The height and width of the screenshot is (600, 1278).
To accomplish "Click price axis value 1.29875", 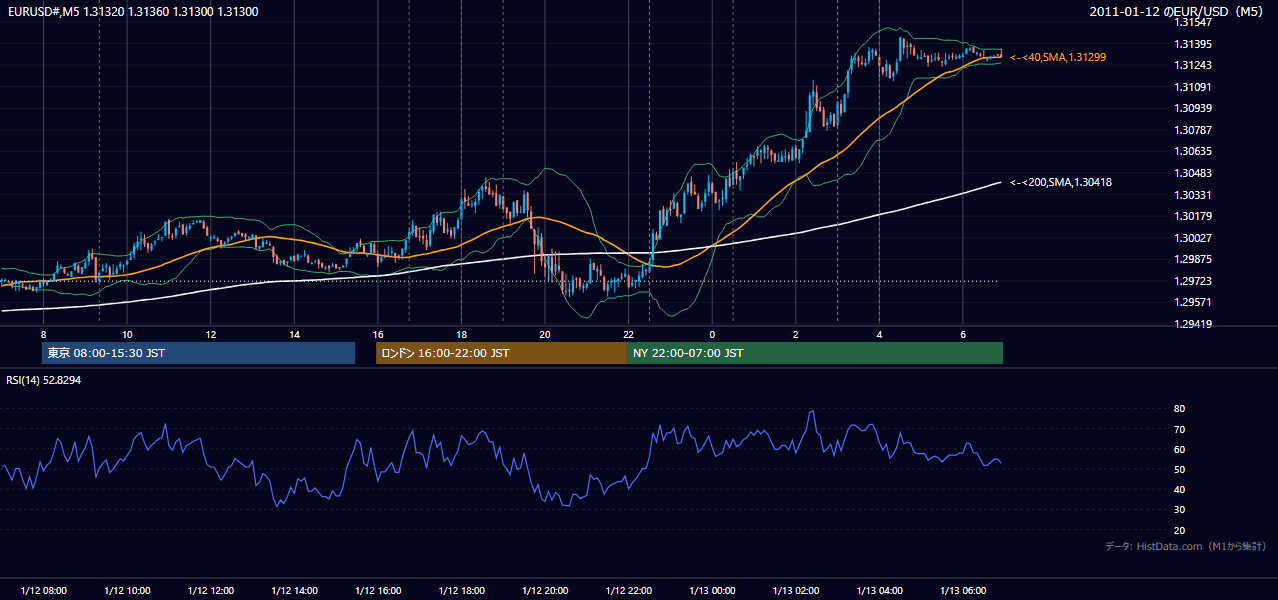I will [x=1193, y=259].
